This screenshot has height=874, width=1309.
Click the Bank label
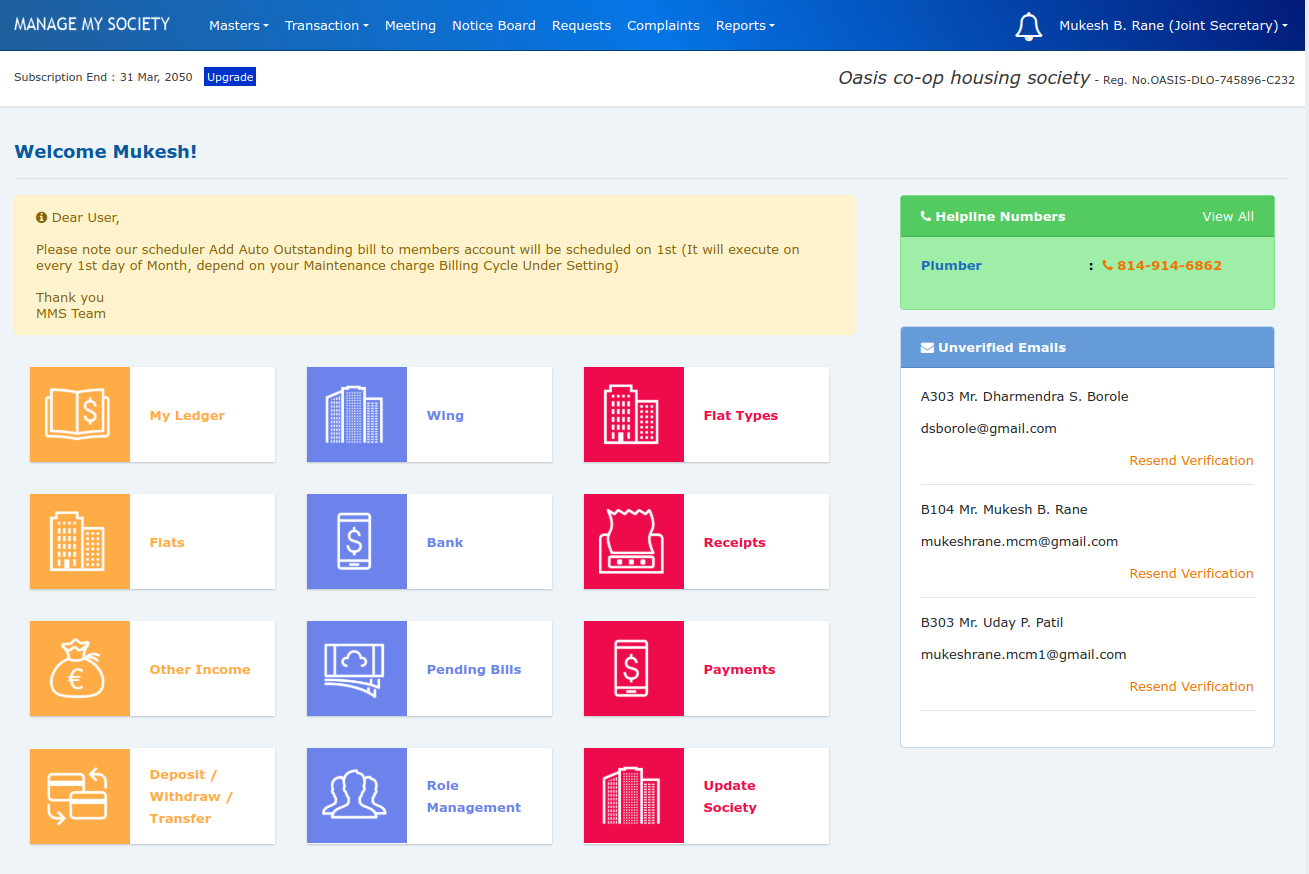[445, 543]
